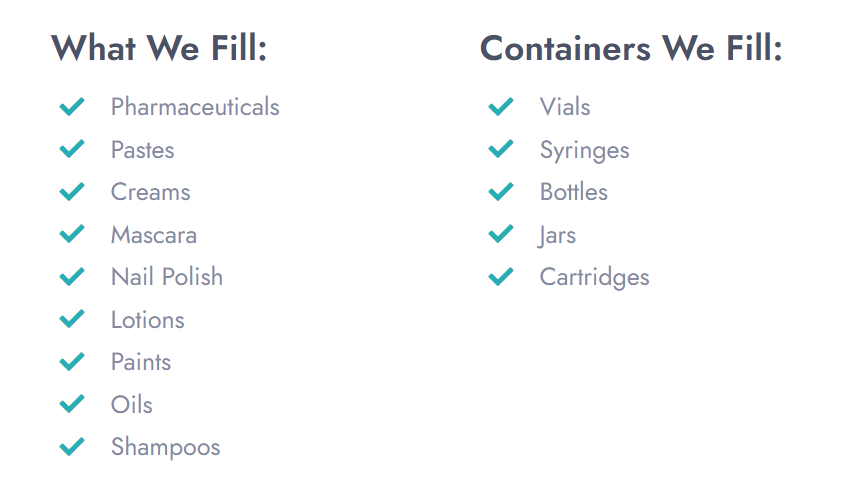This screenshot has height=504, width=845.
Task: Click the Containers We Fill heading
Action: [x=631, y=48]
